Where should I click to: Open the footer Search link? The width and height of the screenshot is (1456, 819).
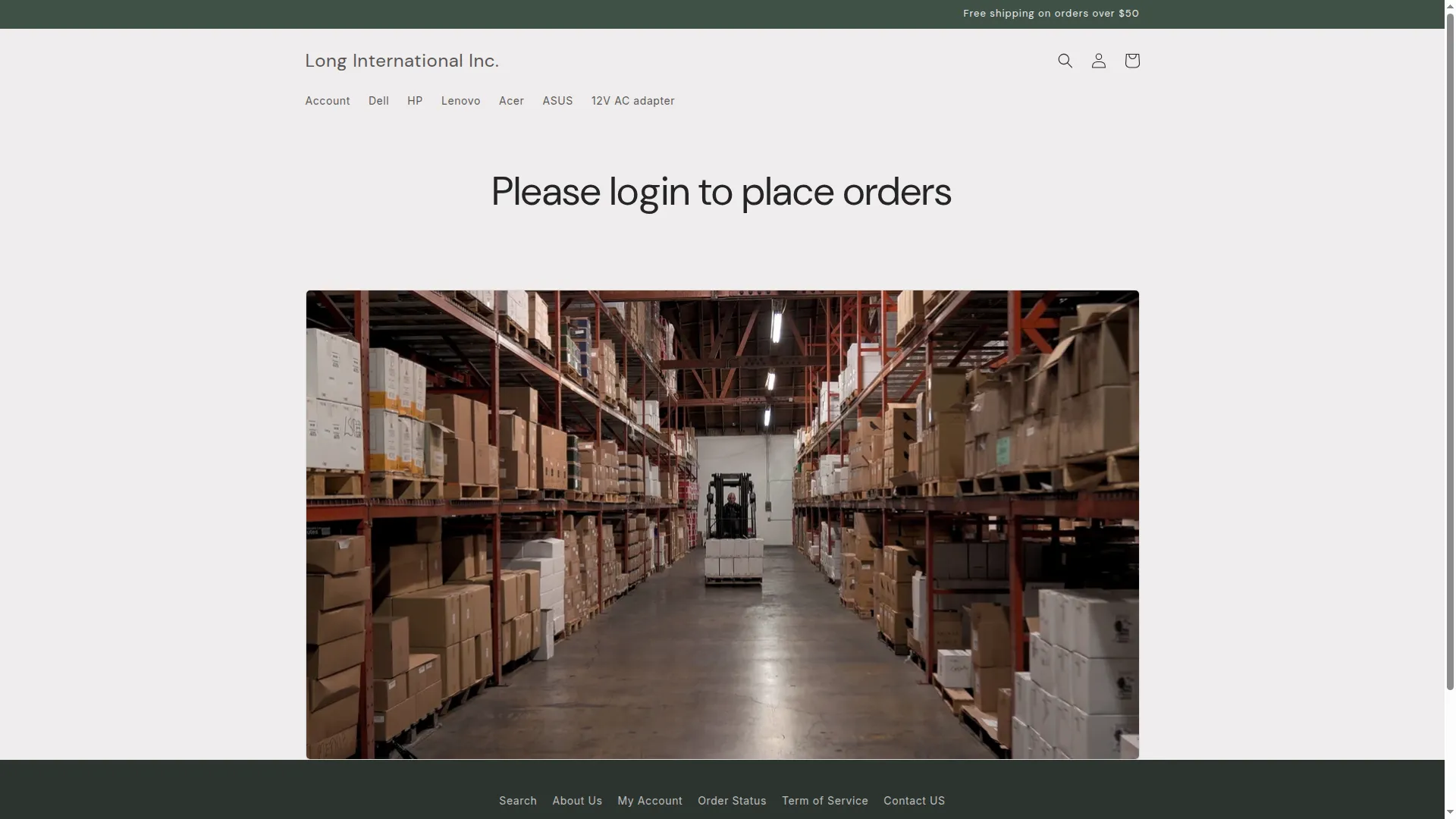click(518, 801)
